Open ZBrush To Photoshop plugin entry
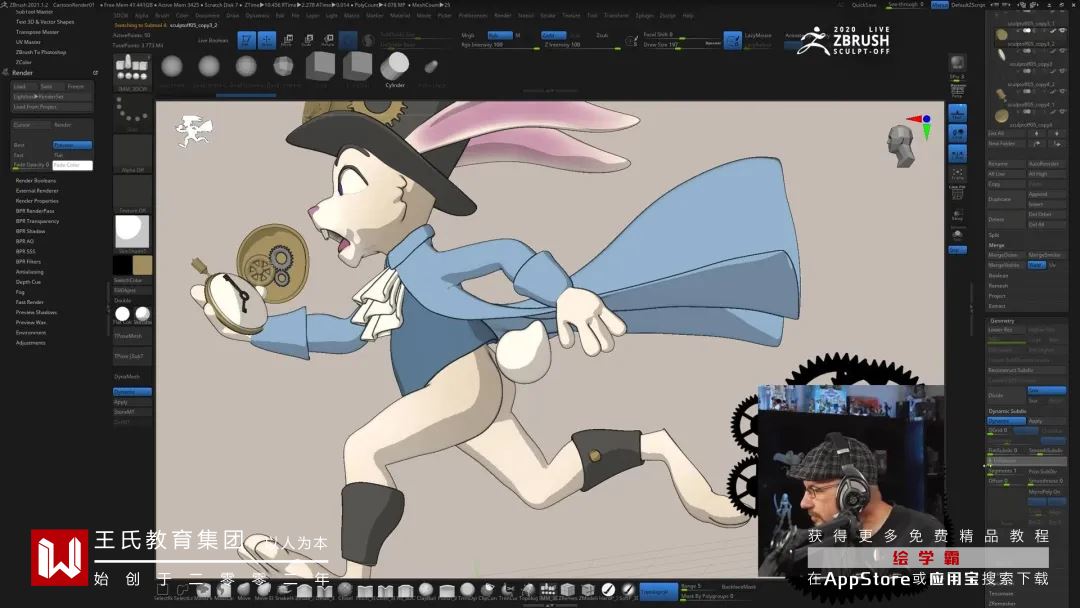Viewport: 1080px width, 608px height. coord(41,52)
